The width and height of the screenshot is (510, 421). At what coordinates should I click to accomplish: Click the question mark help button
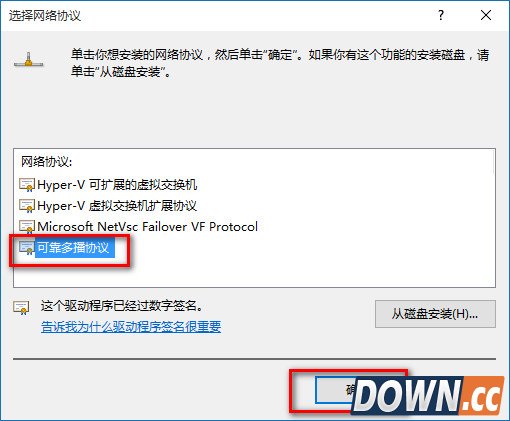(x=441, y=15)
